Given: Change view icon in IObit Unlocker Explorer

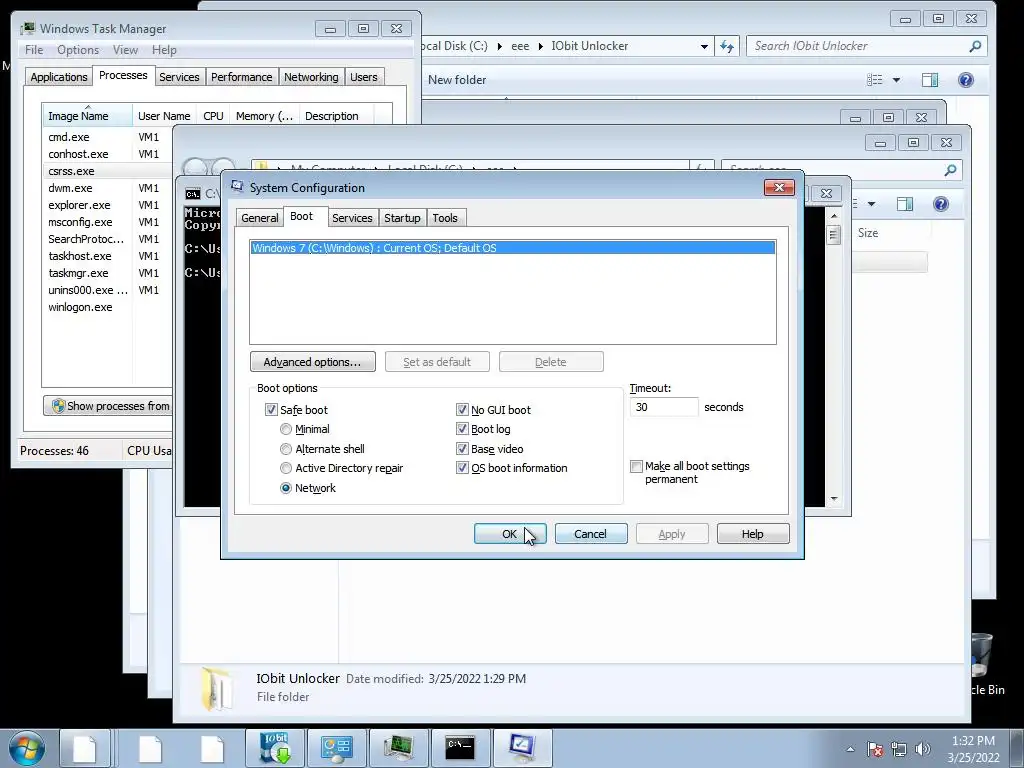Looking at the screenshot, I should tap(874, 80).
